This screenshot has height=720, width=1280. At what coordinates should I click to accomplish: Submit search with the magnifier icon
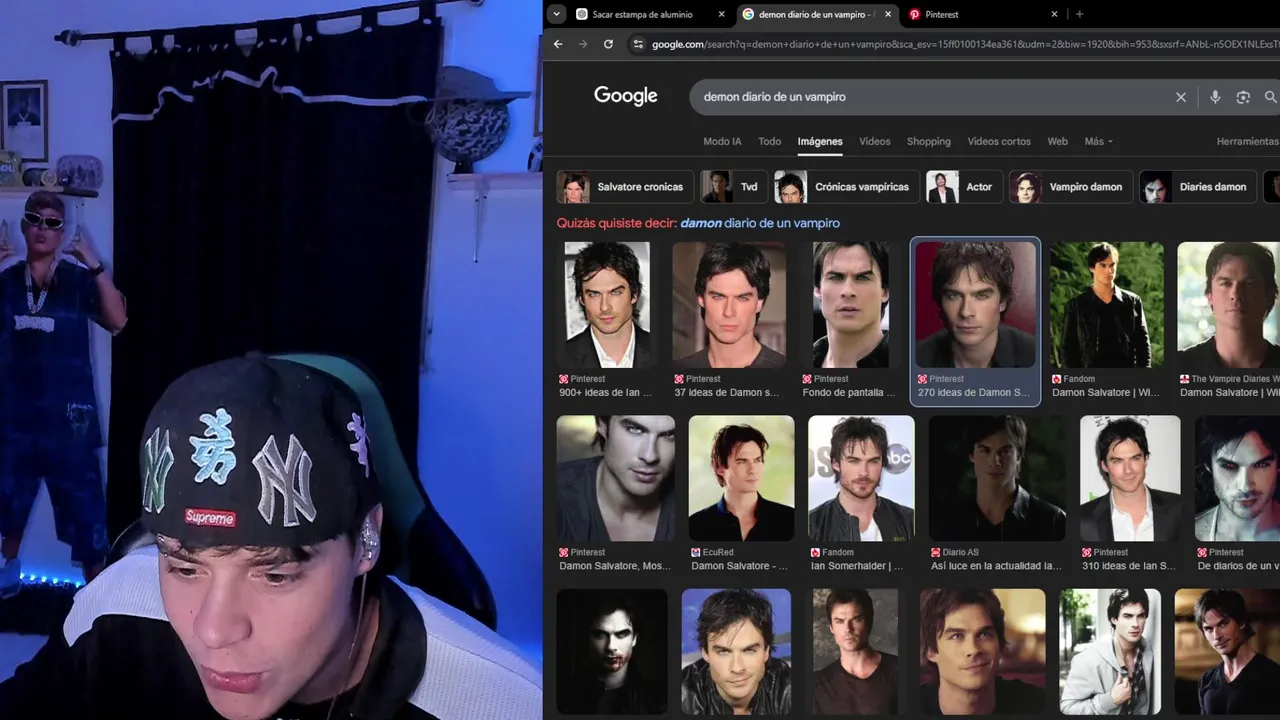(x=1270, y=97)
